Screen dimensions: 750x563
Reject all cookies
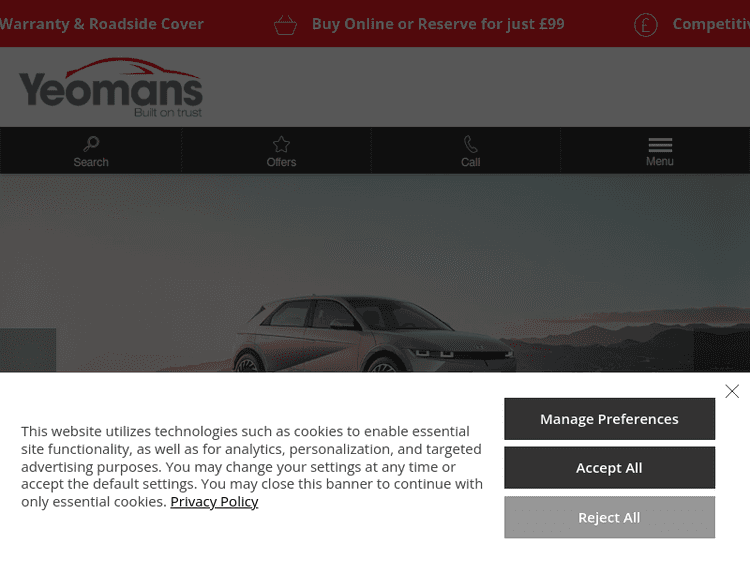click(x=609, y=518)
